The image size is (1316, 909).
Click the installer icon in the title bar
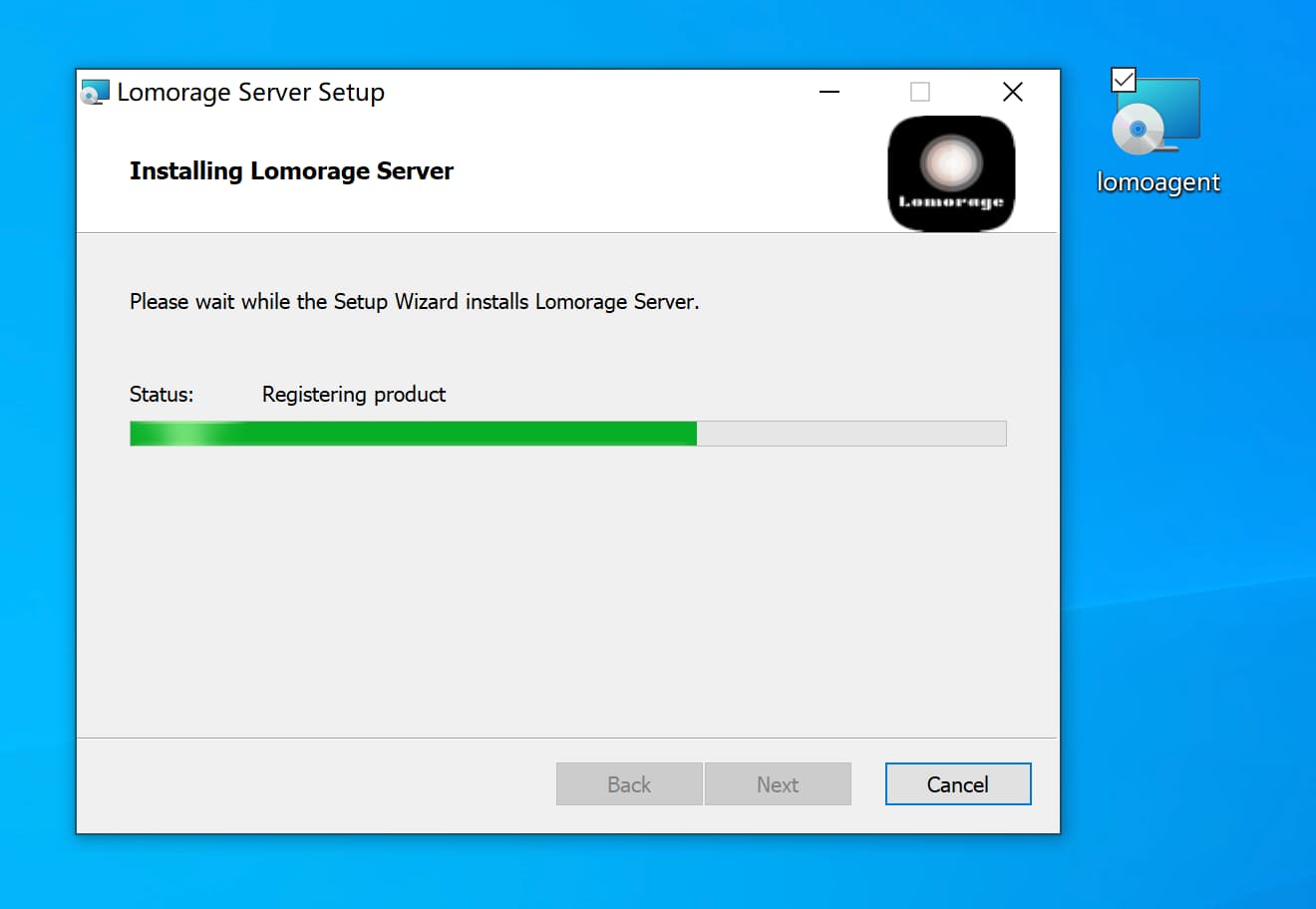[x=95, y=93]
